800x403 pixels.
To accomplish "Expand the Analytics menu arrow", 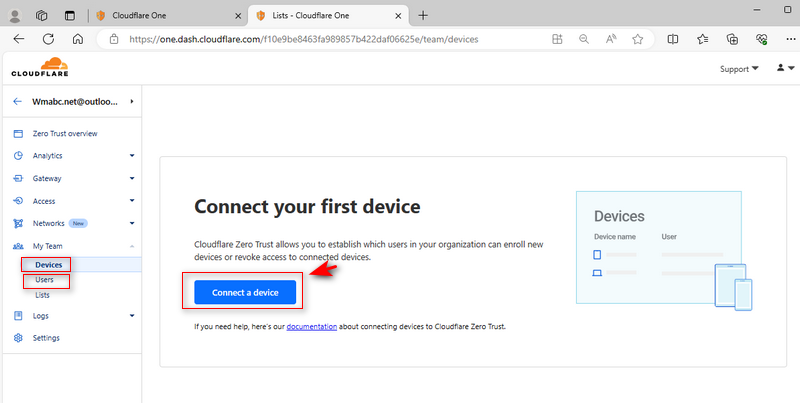I will [132, 156].
